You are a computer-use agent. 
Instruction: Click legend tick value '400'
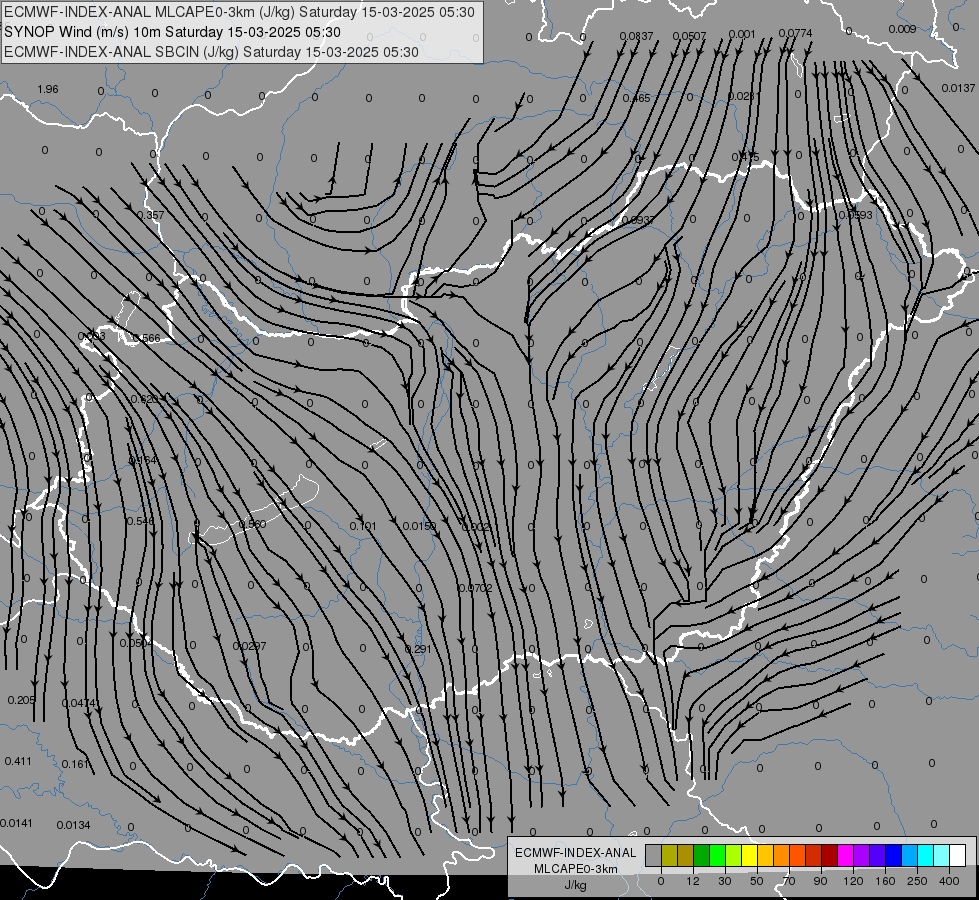(949, 881)
